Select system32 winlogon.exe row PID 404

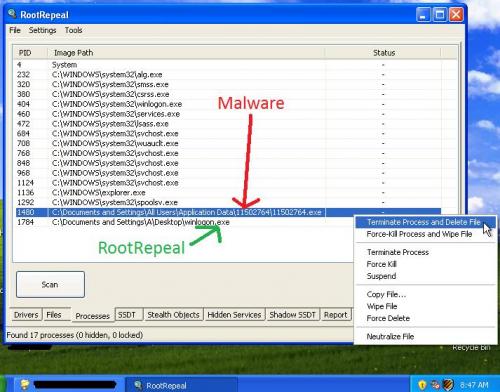coord(229,104)
